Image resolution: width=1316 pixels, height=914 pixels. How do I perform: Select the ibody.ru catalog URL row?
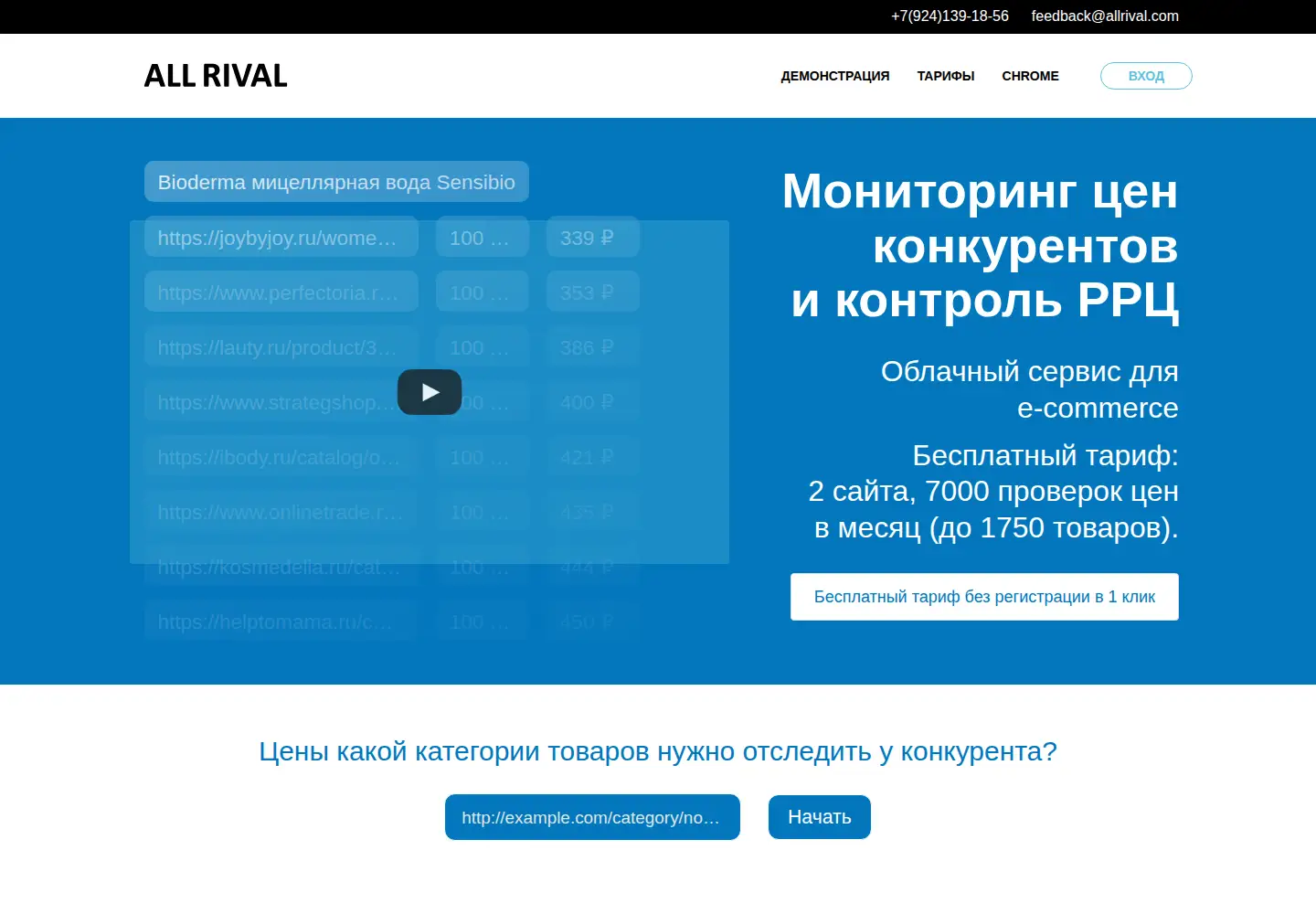[x=281, y=457]
